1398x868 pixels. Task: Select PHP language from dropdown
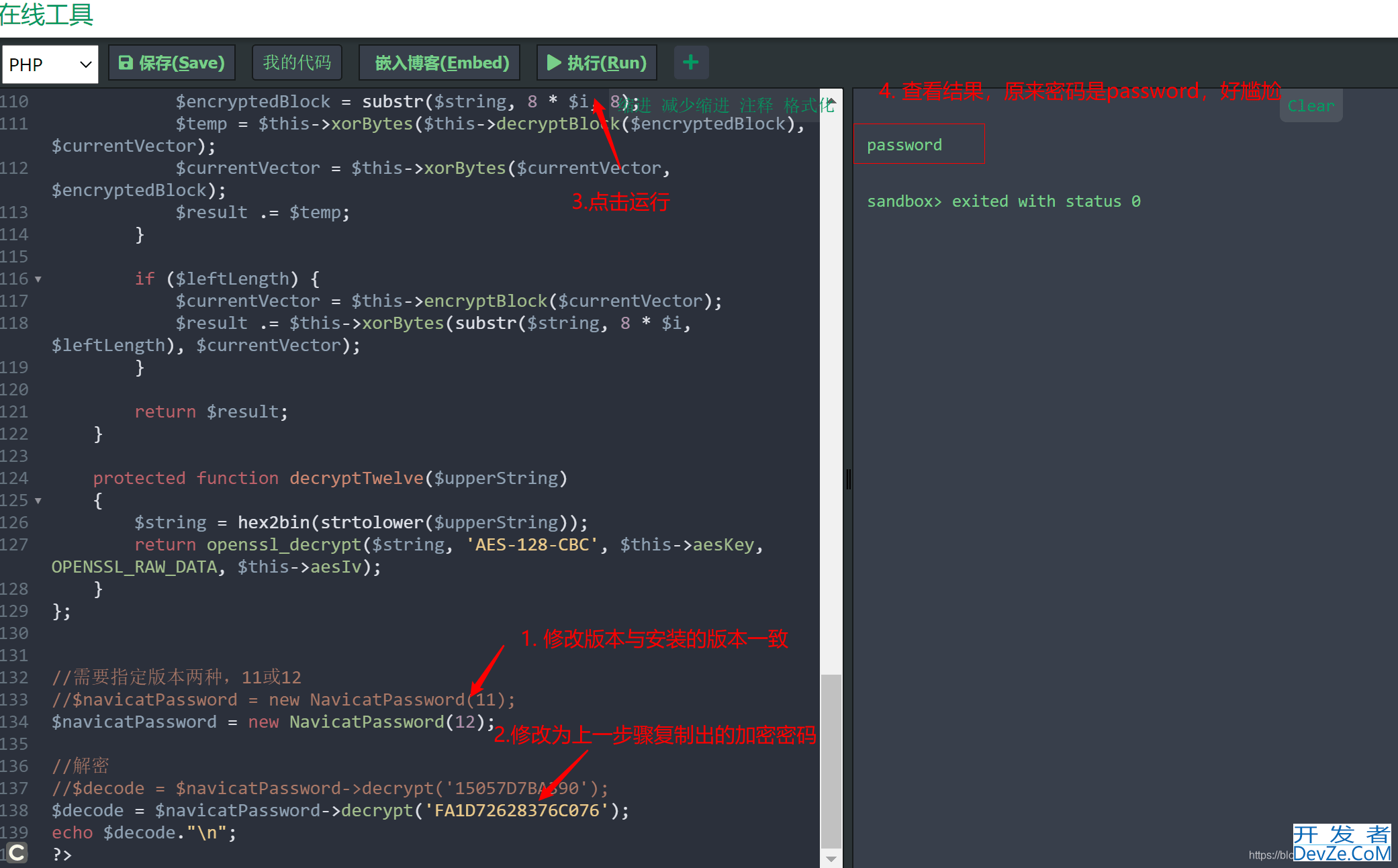[50, 62]
